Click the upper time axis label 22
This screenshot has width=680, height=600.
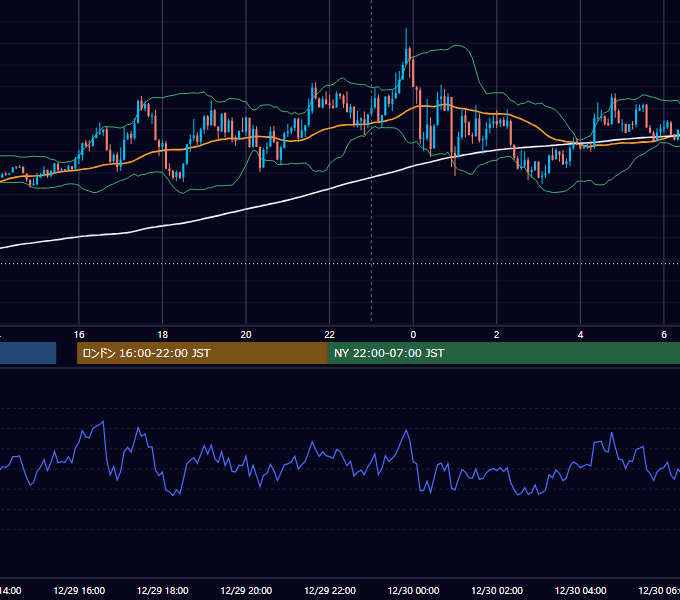point(330,334)
